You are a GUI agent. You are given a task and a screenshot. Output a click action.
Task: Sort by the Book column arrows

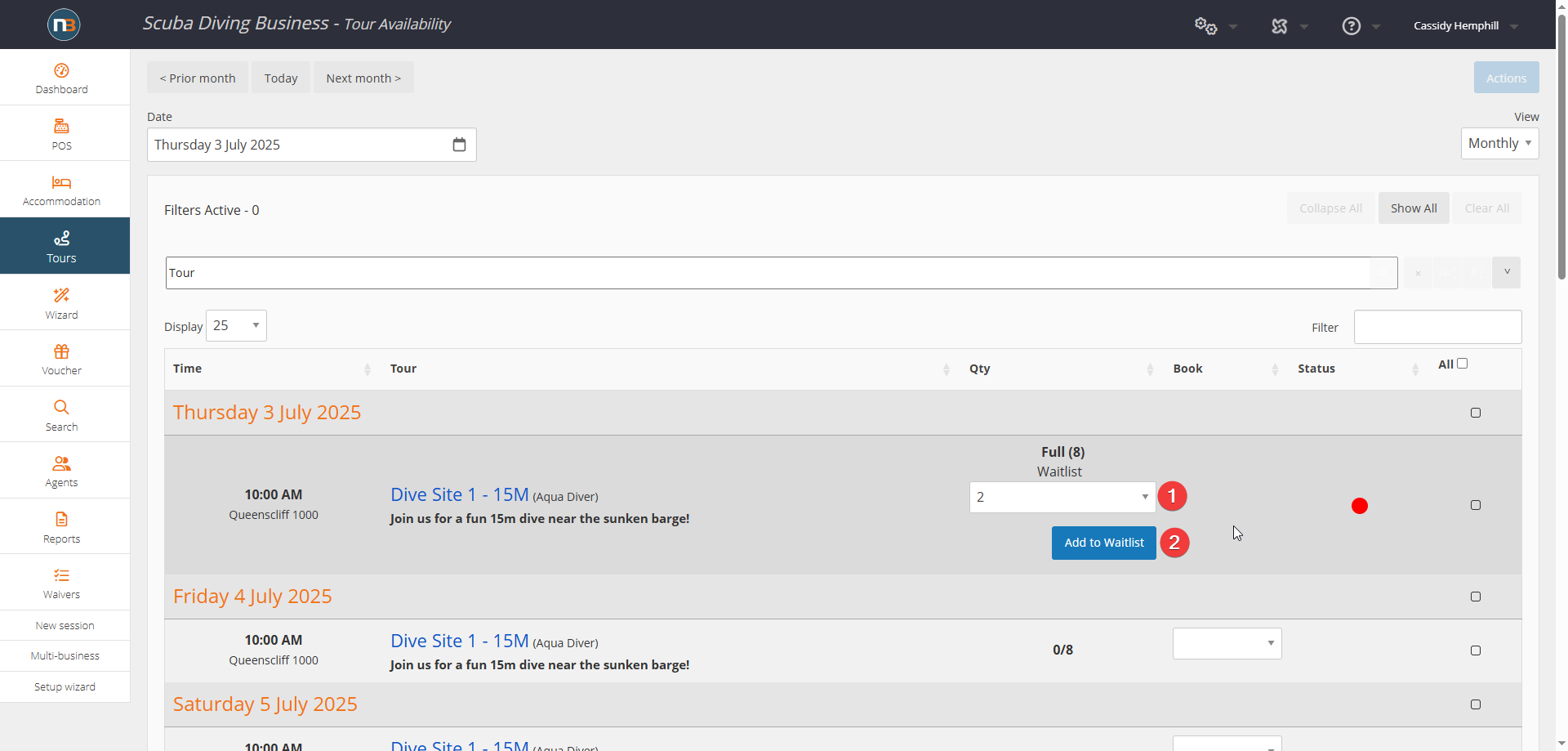pos(1275,369)
